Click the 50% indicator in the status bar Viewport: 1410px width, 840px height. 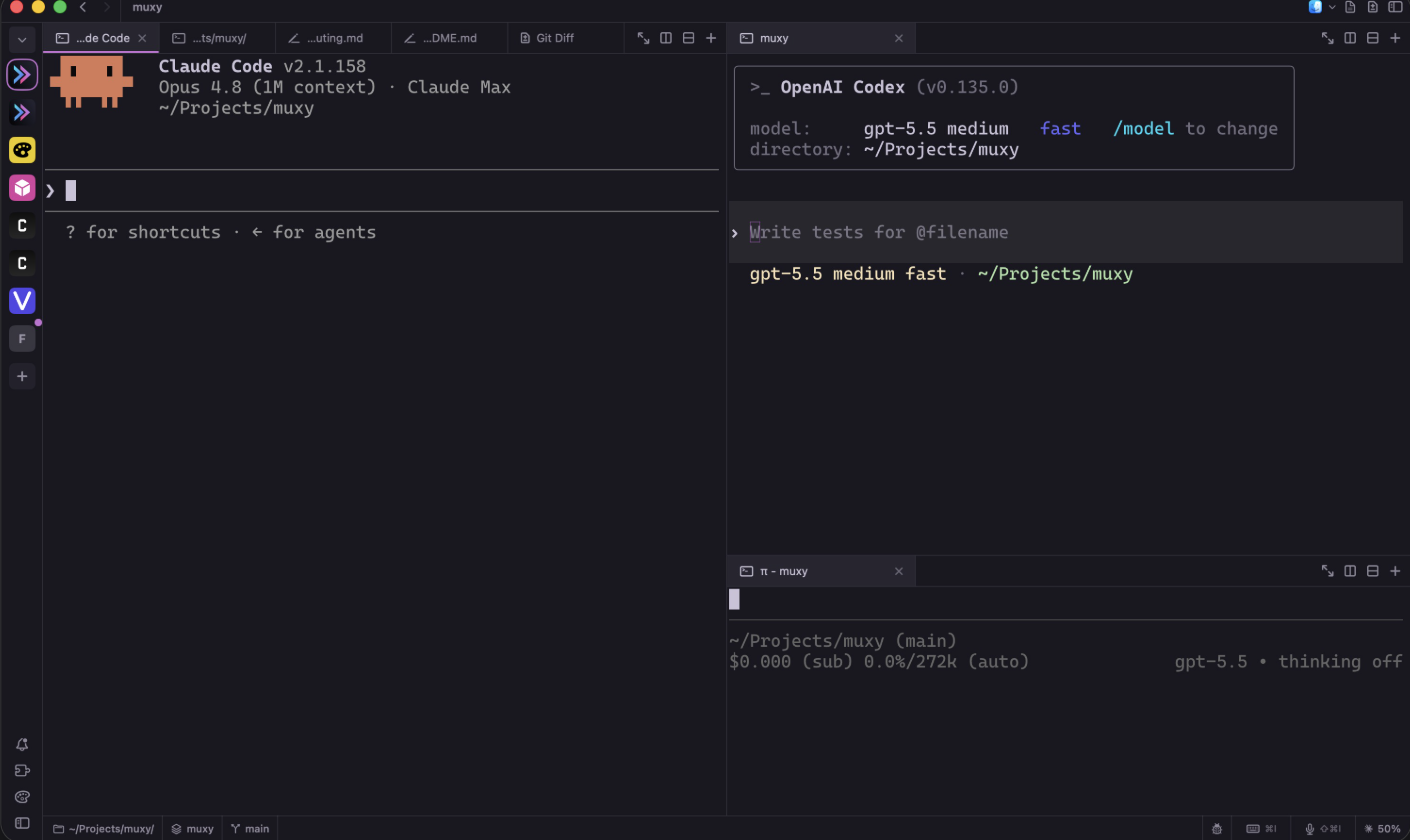coord(1382,829)
